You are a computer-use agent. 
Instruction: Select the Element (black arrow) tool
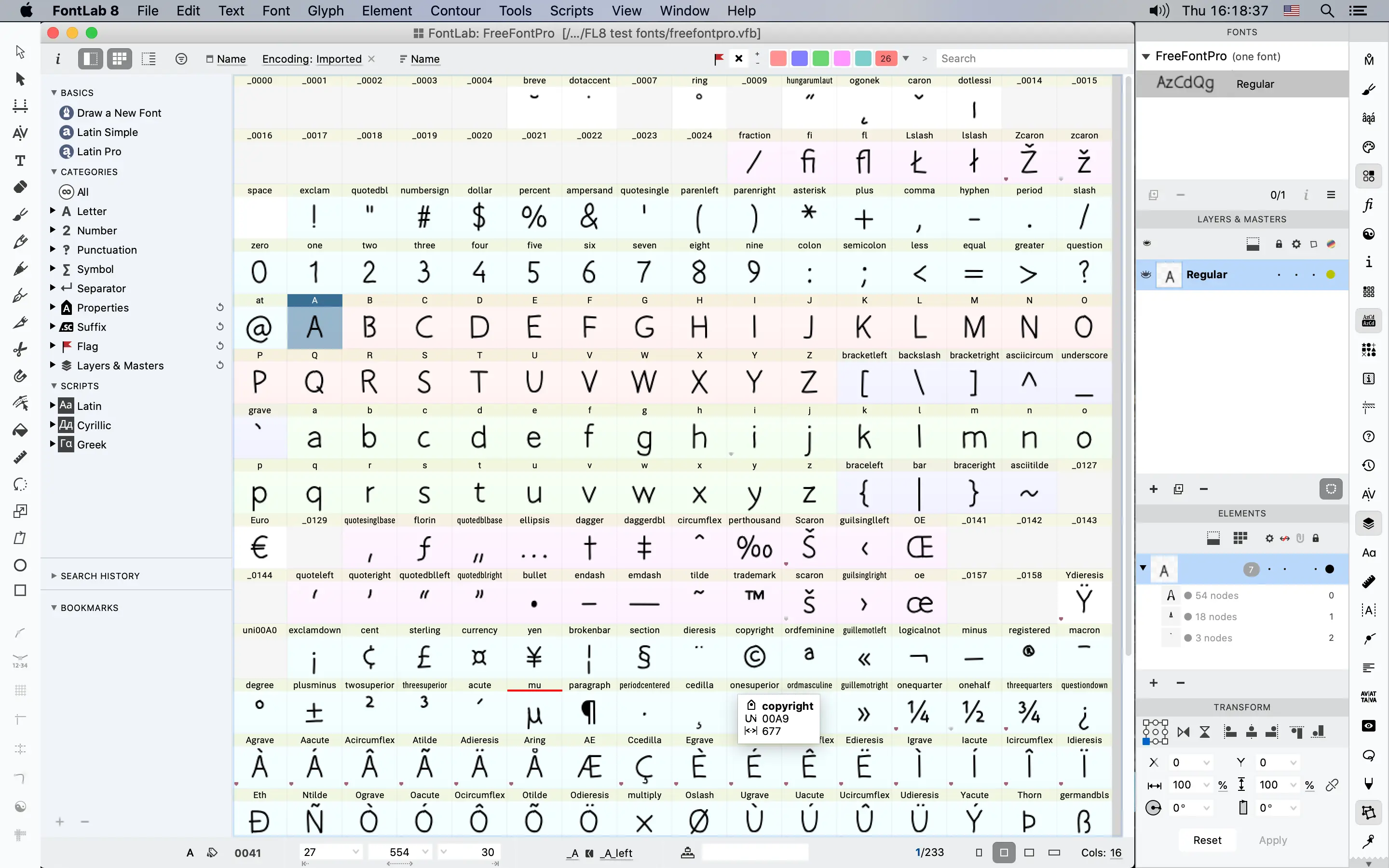coord(20,79)
